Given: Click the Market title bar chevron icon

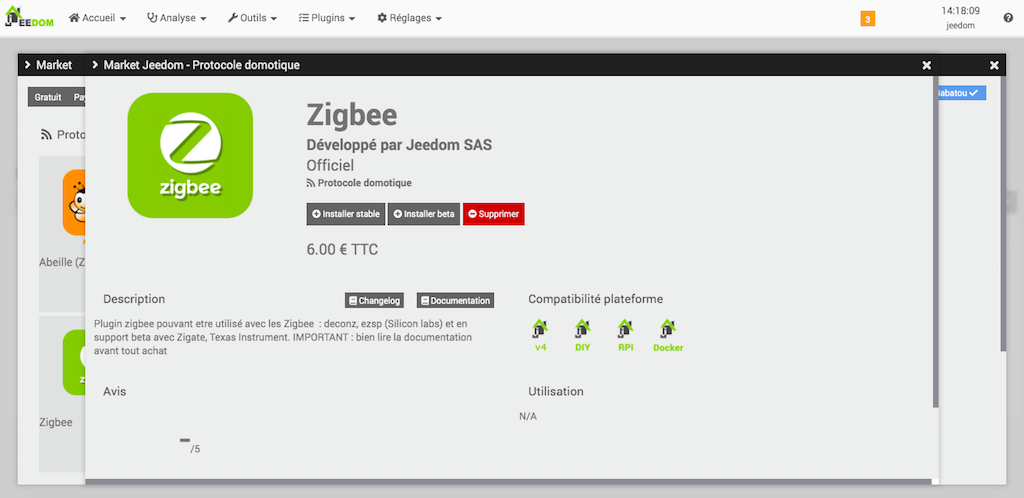Looking at the screenshot, I should [28, 65].
